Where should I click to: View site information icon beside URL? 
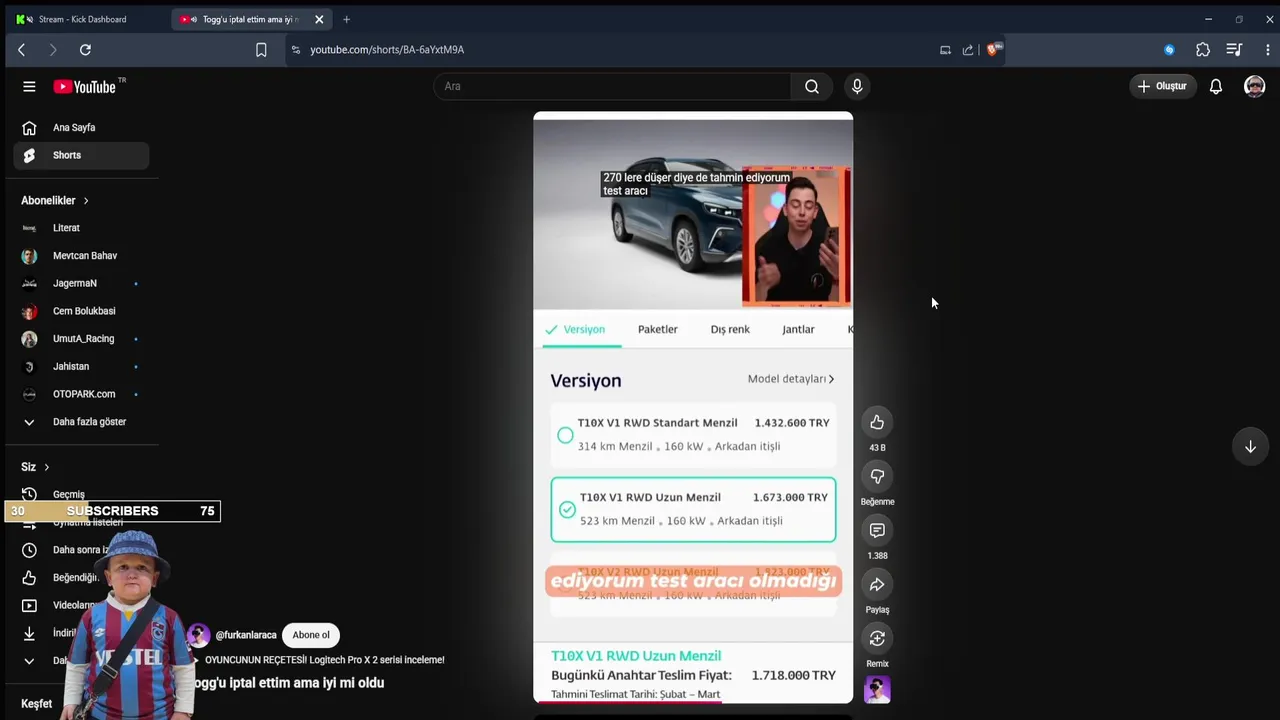coord(295,50)
